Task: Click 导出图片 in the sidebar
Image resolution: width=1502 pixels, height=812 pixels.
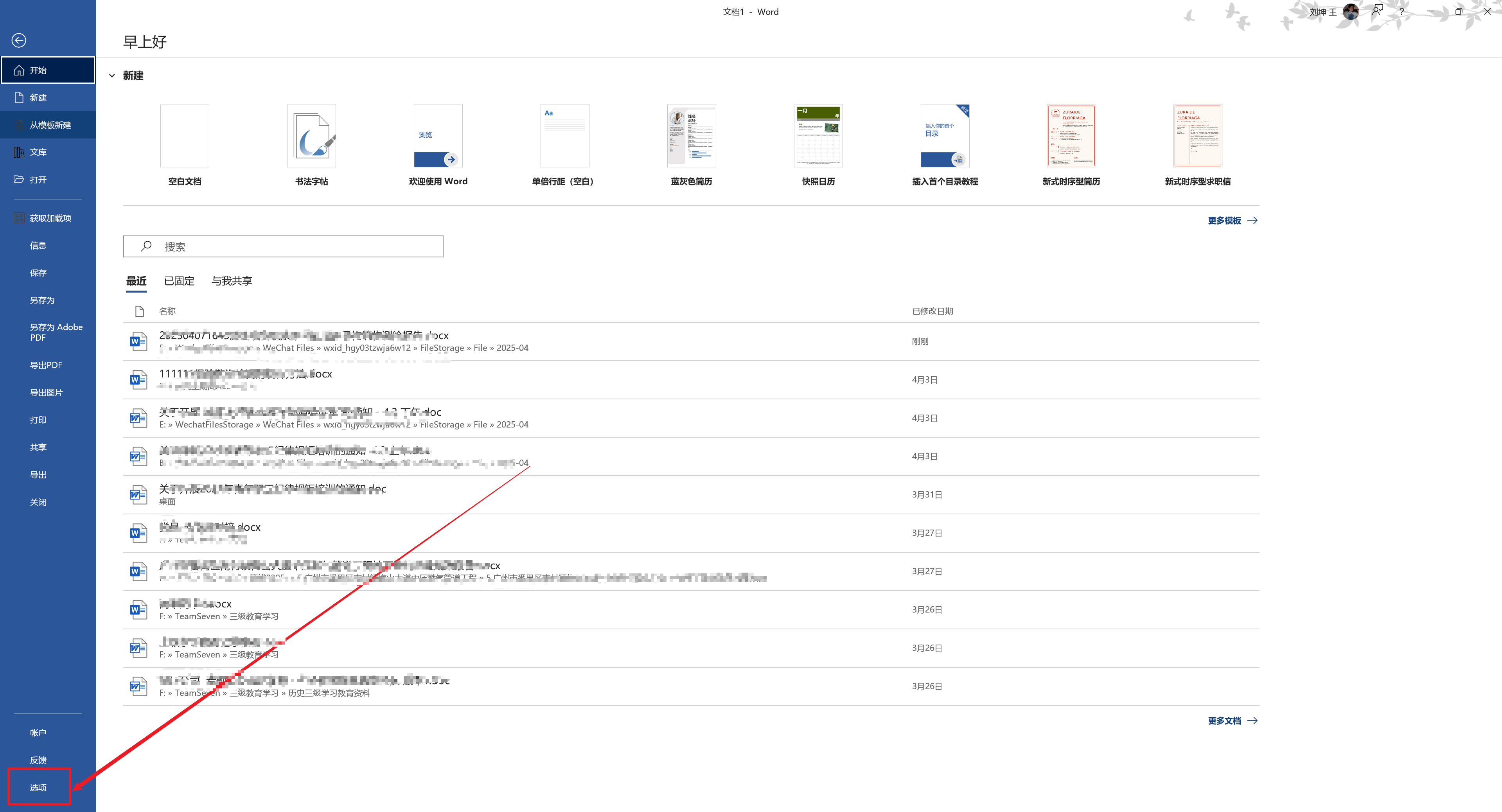Action: pyautogui.click(x=48, y=392)
